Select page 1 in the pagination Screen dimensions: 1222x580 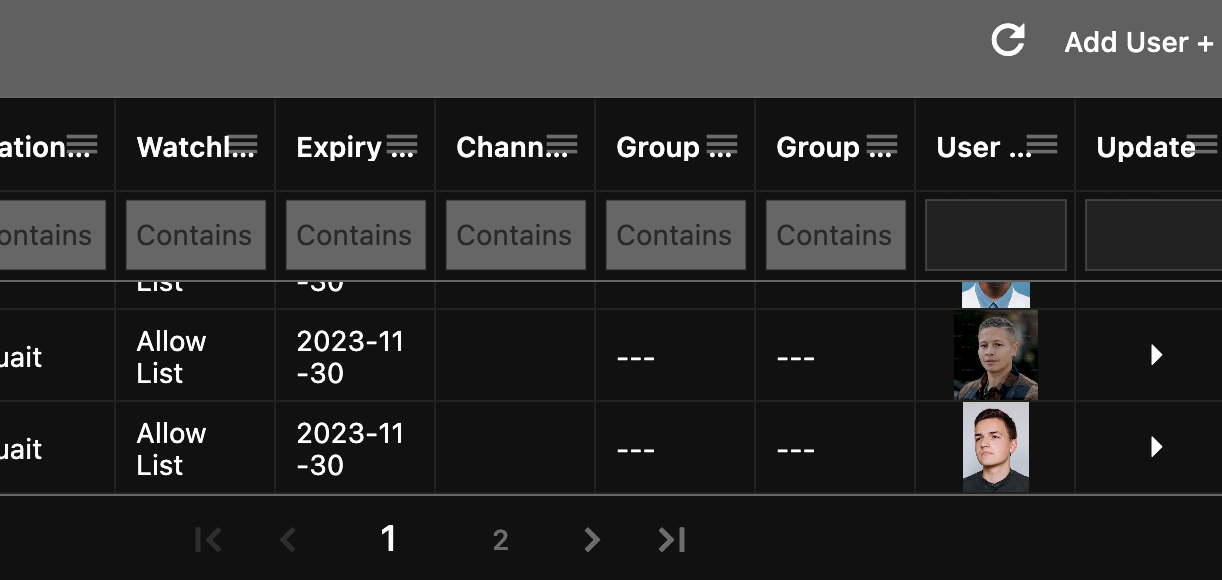(389, 540)
